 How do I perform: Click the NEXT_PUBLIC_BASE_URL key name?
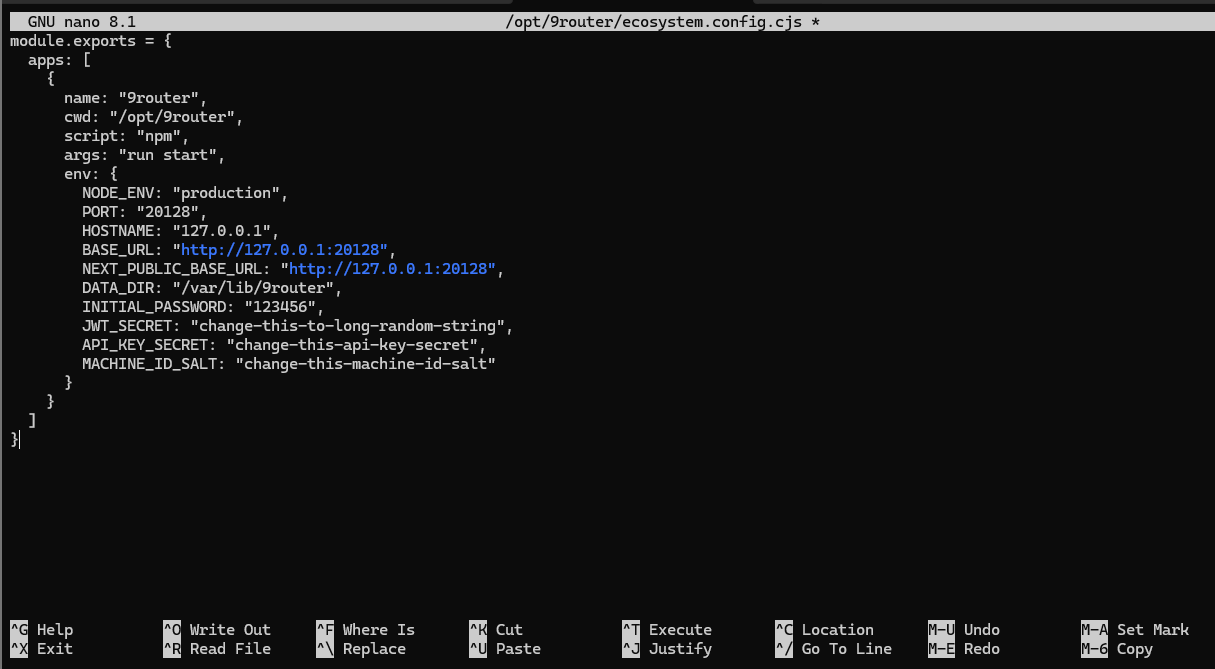172,269
